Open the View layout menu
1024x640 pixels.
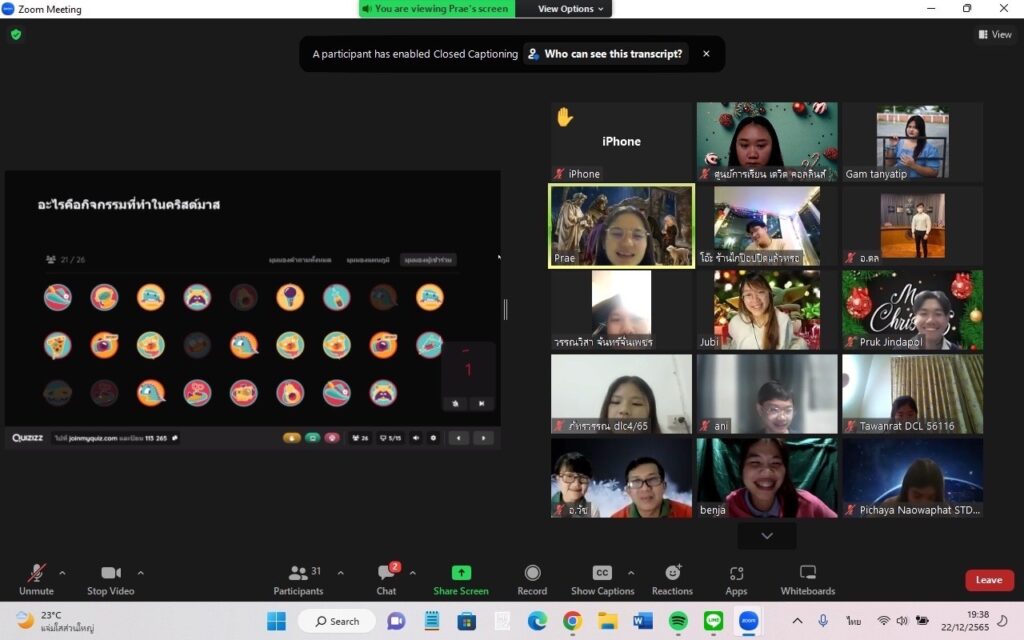[994, 34]
